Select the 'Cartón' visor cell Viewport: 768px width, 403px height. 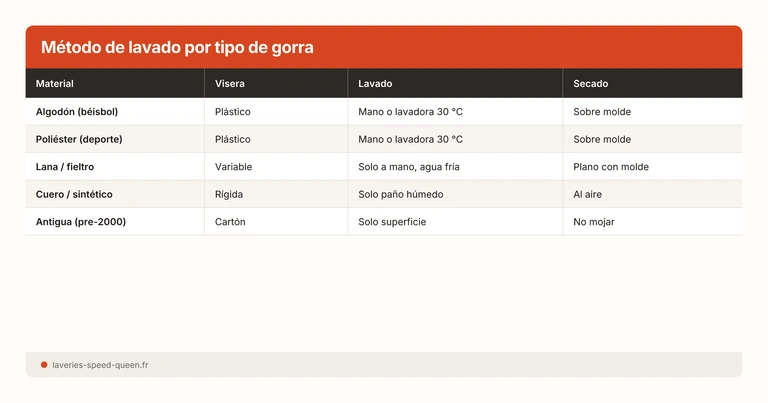point(230,221)
